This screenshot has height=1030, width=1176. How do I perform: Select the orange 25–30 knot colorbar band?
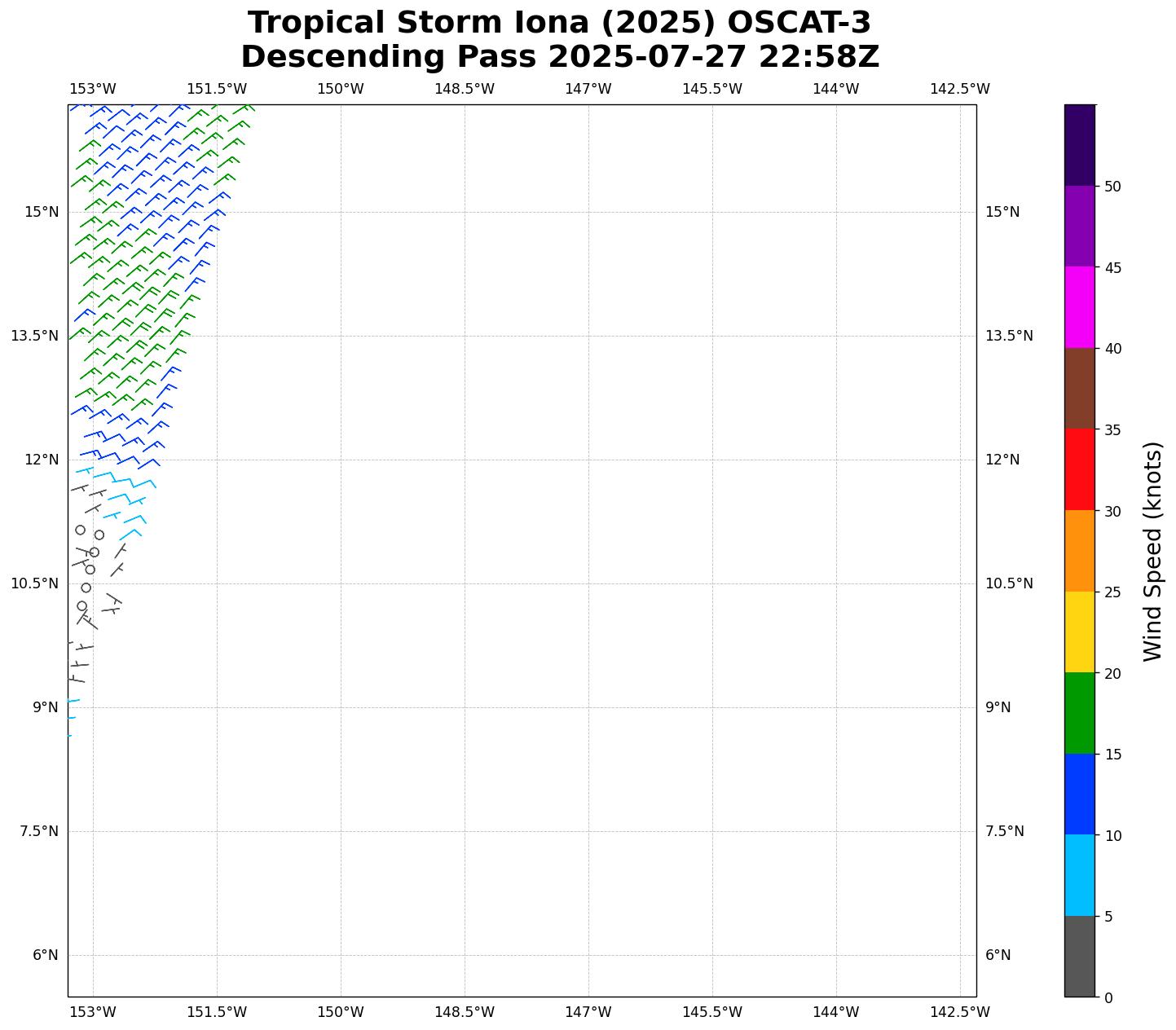click(x=1079, y=551)
